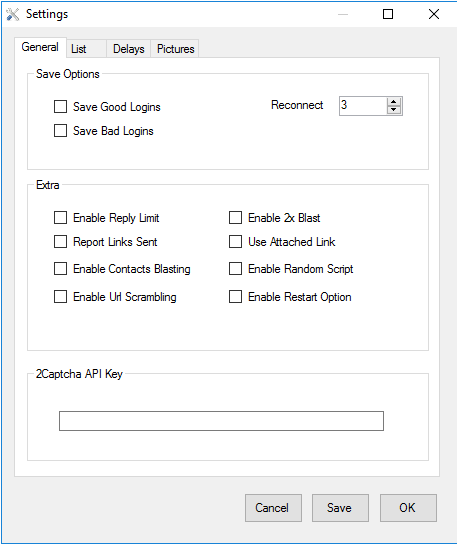Click inside the Reconnect number field
This screenshot has width=457, height=544.
pos(363,106)
